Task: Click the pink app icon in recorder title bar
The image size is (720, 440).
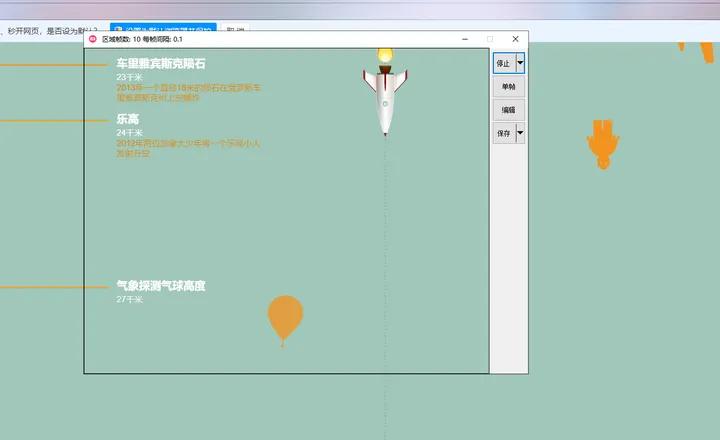Action: click(x=93, y=39)
